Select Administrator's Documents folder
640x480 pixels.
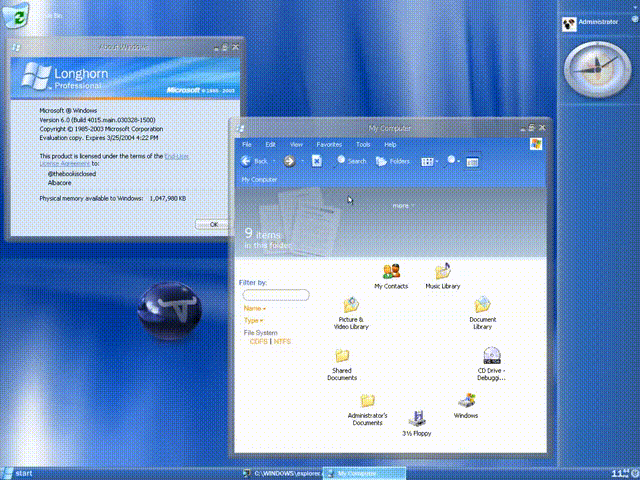point(367,410)
